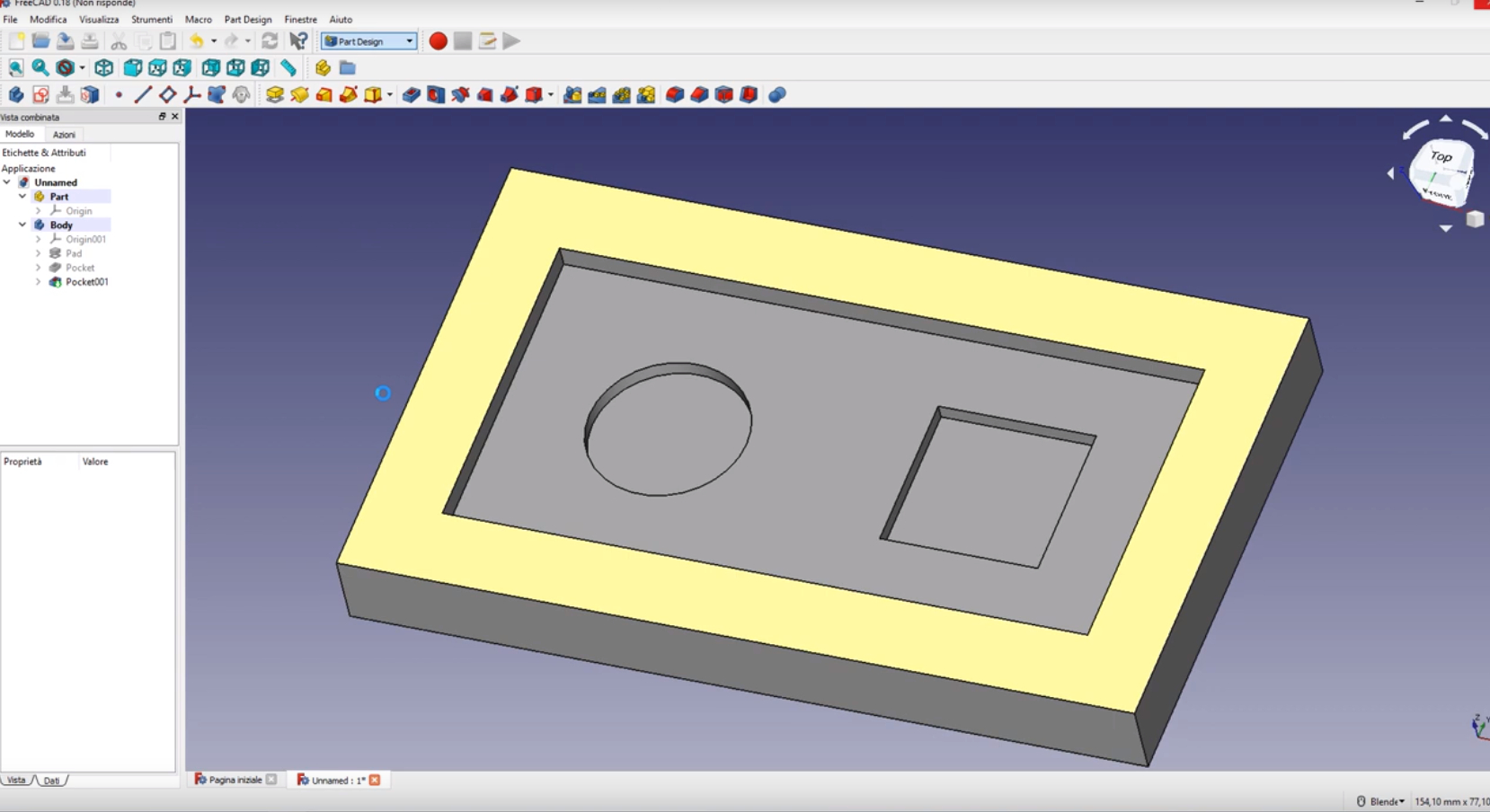Screen dimensions: 1490x812
Task: Select Pocket001 in the model tree
Action: [86, 282]
